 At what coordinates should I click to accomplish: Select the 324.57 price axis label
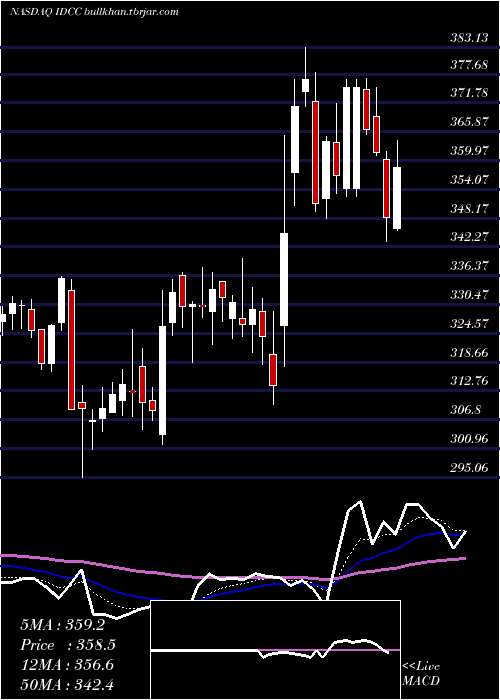coord(469,324)
